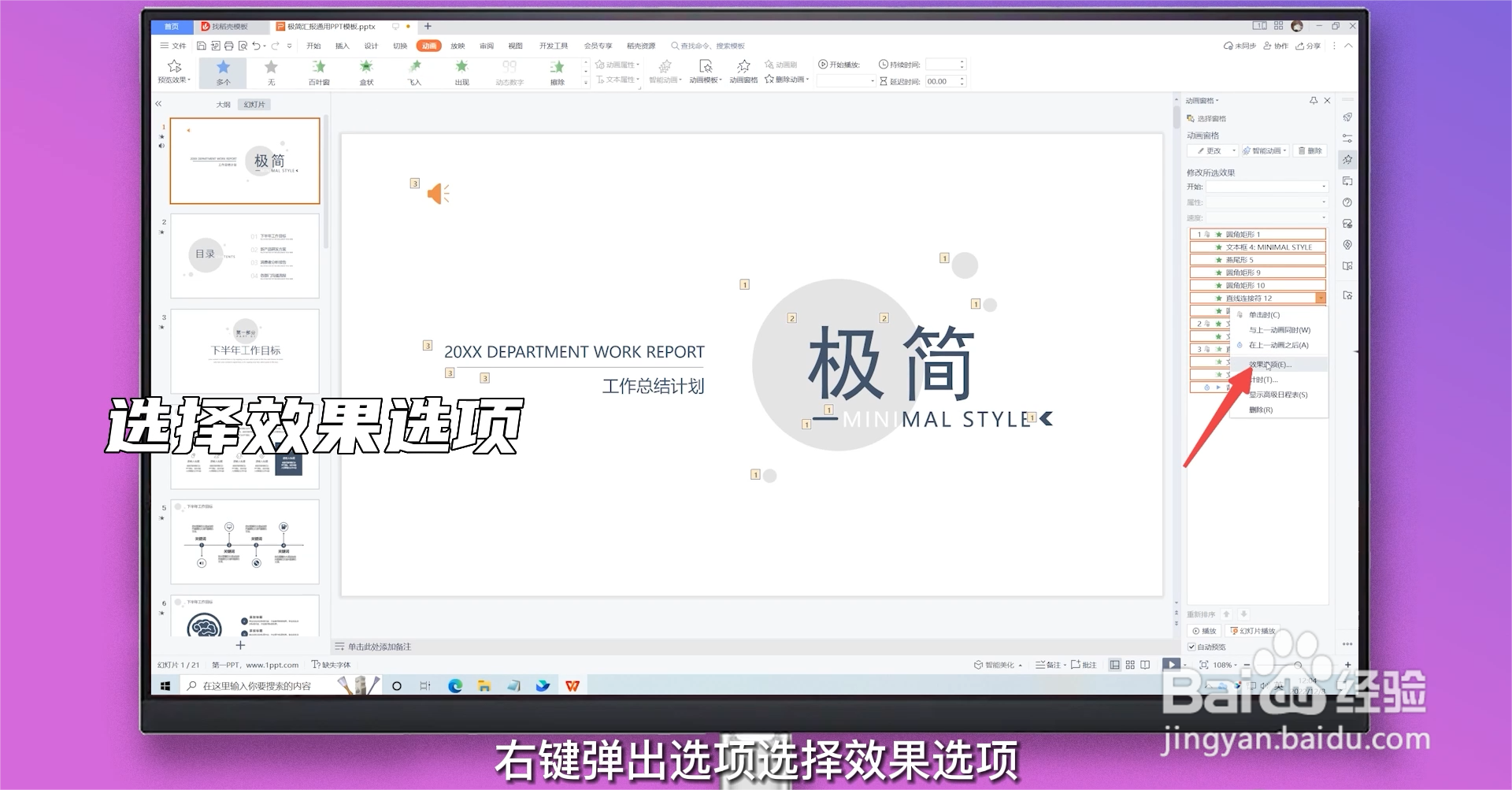The width and height of the screenshot is (1512, 790).
Task: Click the star animation icon in sidebar
Action: click(x=1347, y=159)
